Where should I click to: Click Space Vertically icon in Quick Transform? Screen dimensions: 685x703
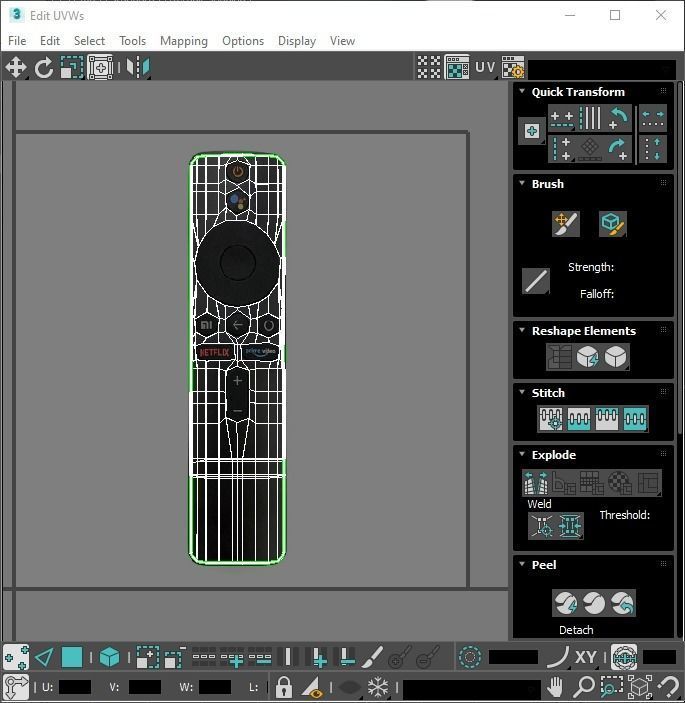click(653, 149)
